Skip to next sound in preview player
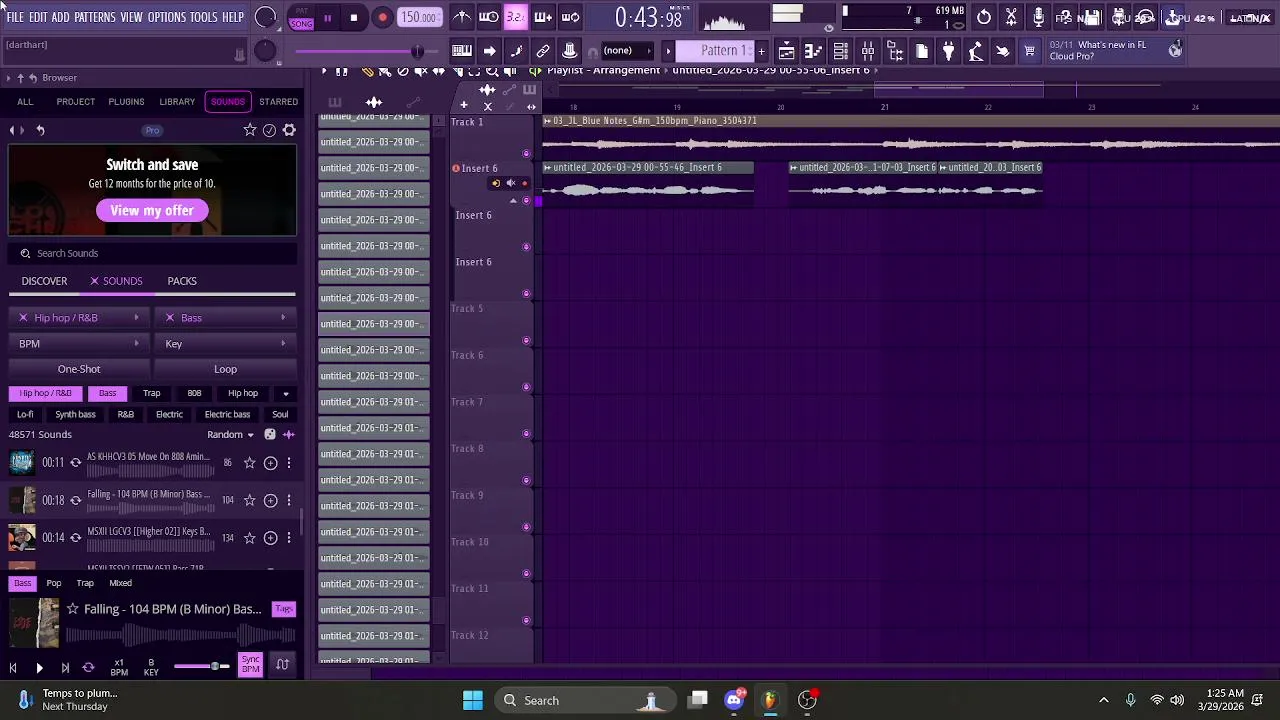This screenshot has height=720, width=1280. click(x=65, y=668)
